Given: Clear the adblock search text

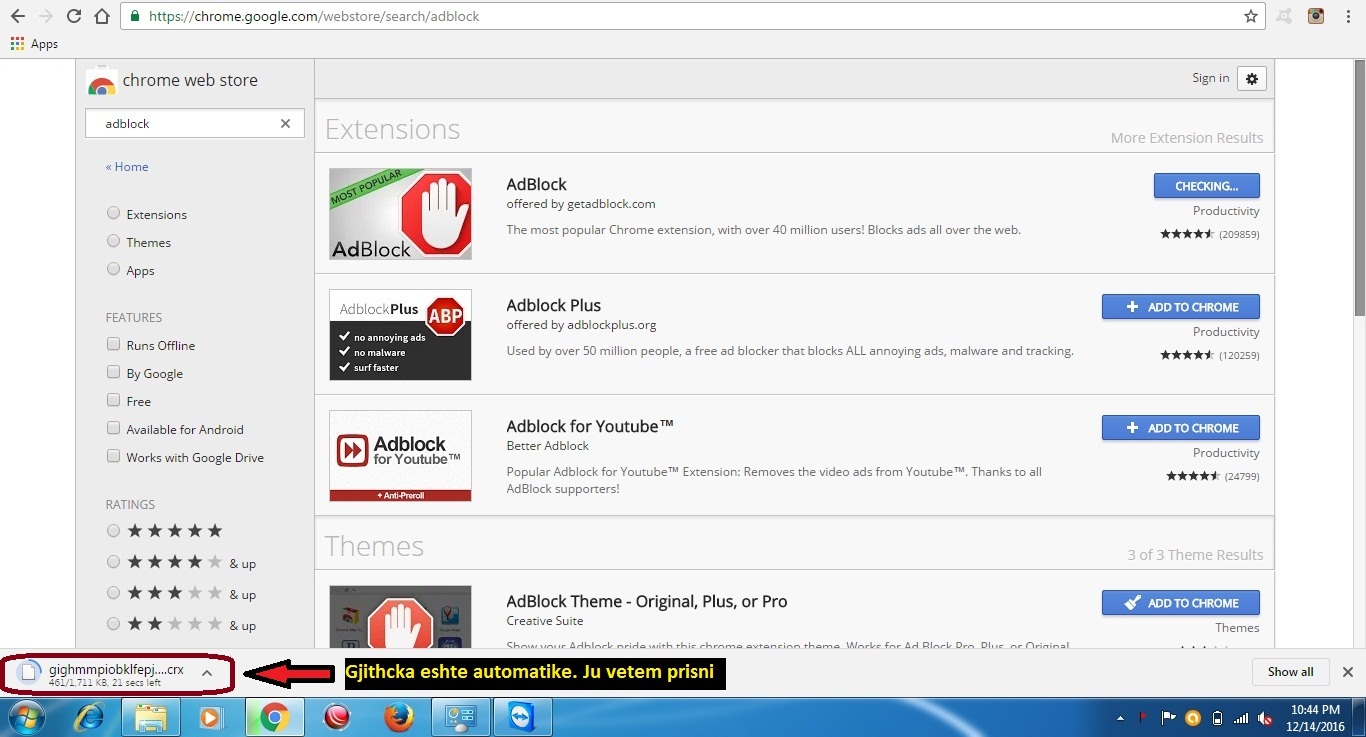Looking at the screenshot, I should [x=285, y=124].
